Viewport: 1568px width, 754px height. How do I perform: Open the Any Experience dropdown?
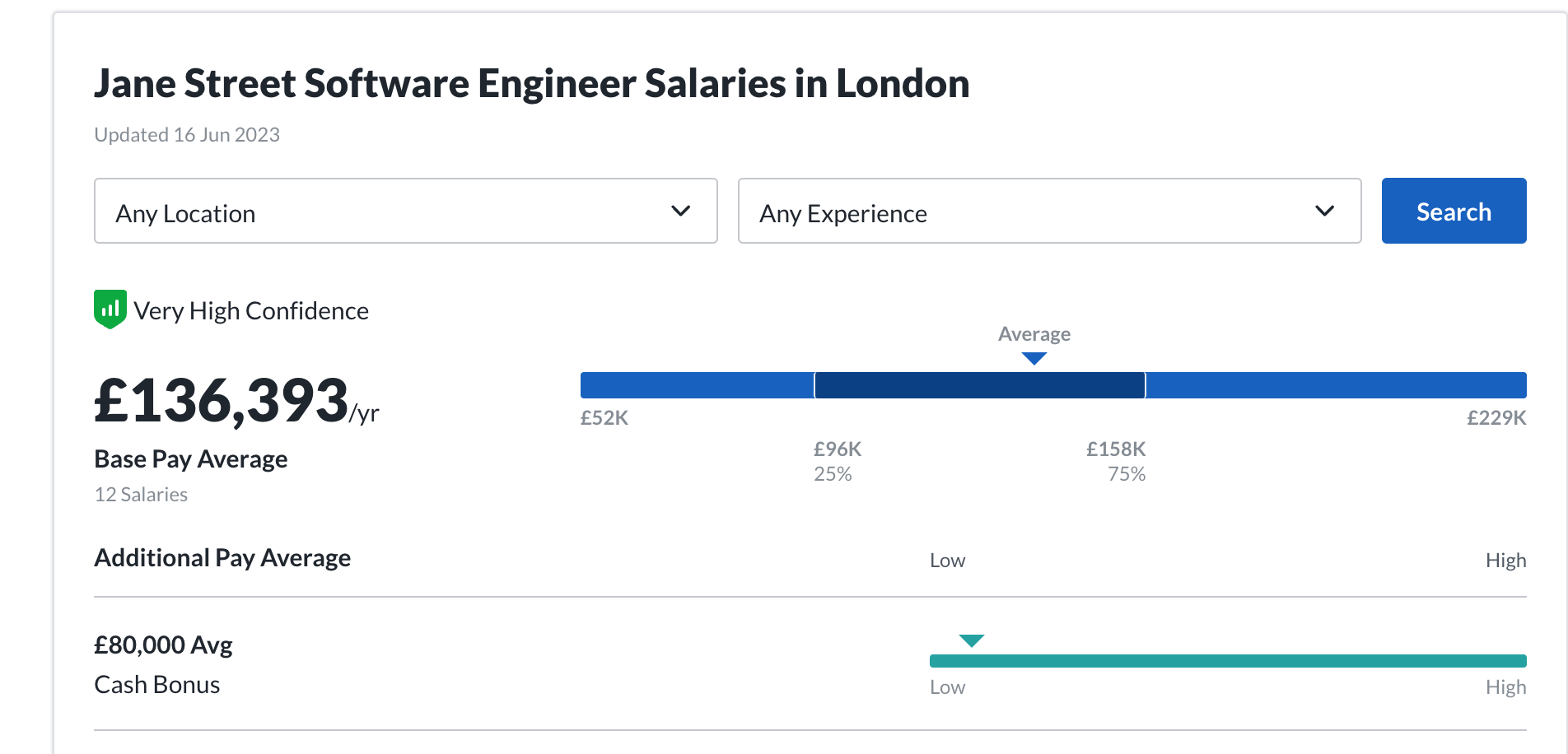(1049, 211)
